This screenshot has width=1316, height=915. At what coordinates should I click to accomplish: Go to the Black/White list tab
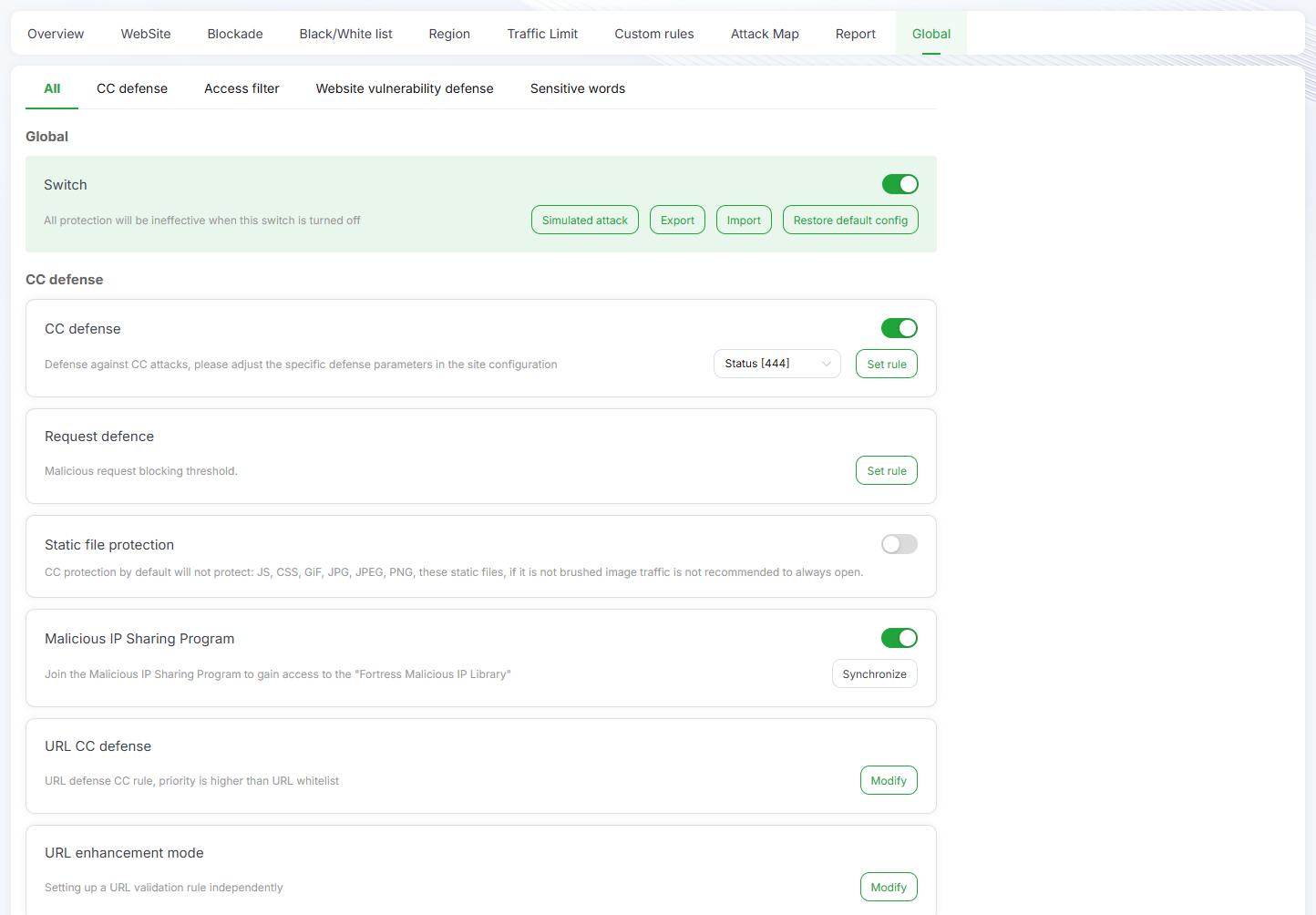click(345, 34)
